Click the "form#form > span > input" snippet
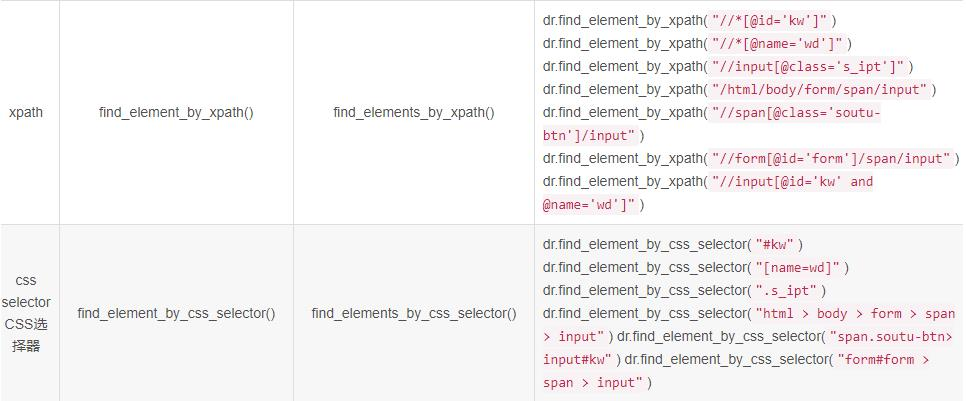The height and width of the screenshot is (401, 966). (x=884, y=360)
